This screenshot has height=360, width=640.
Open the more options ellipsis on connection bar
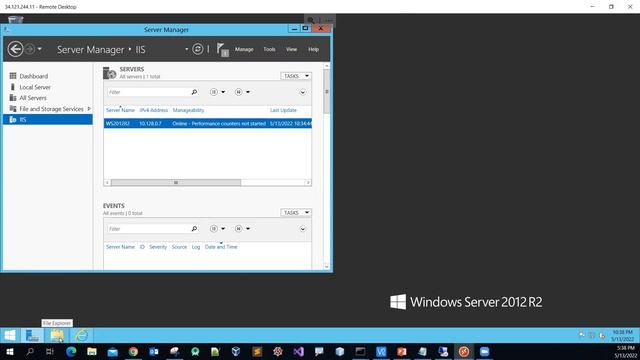pos(329,20)
